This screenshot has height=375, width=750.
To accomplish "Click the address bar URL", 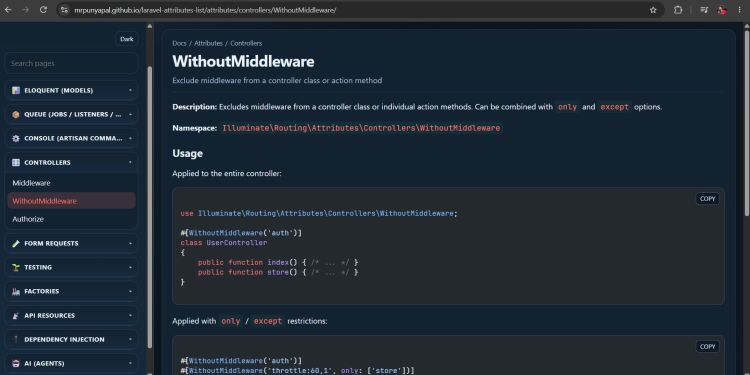I will pyautogui.click(x=205, y=10).
